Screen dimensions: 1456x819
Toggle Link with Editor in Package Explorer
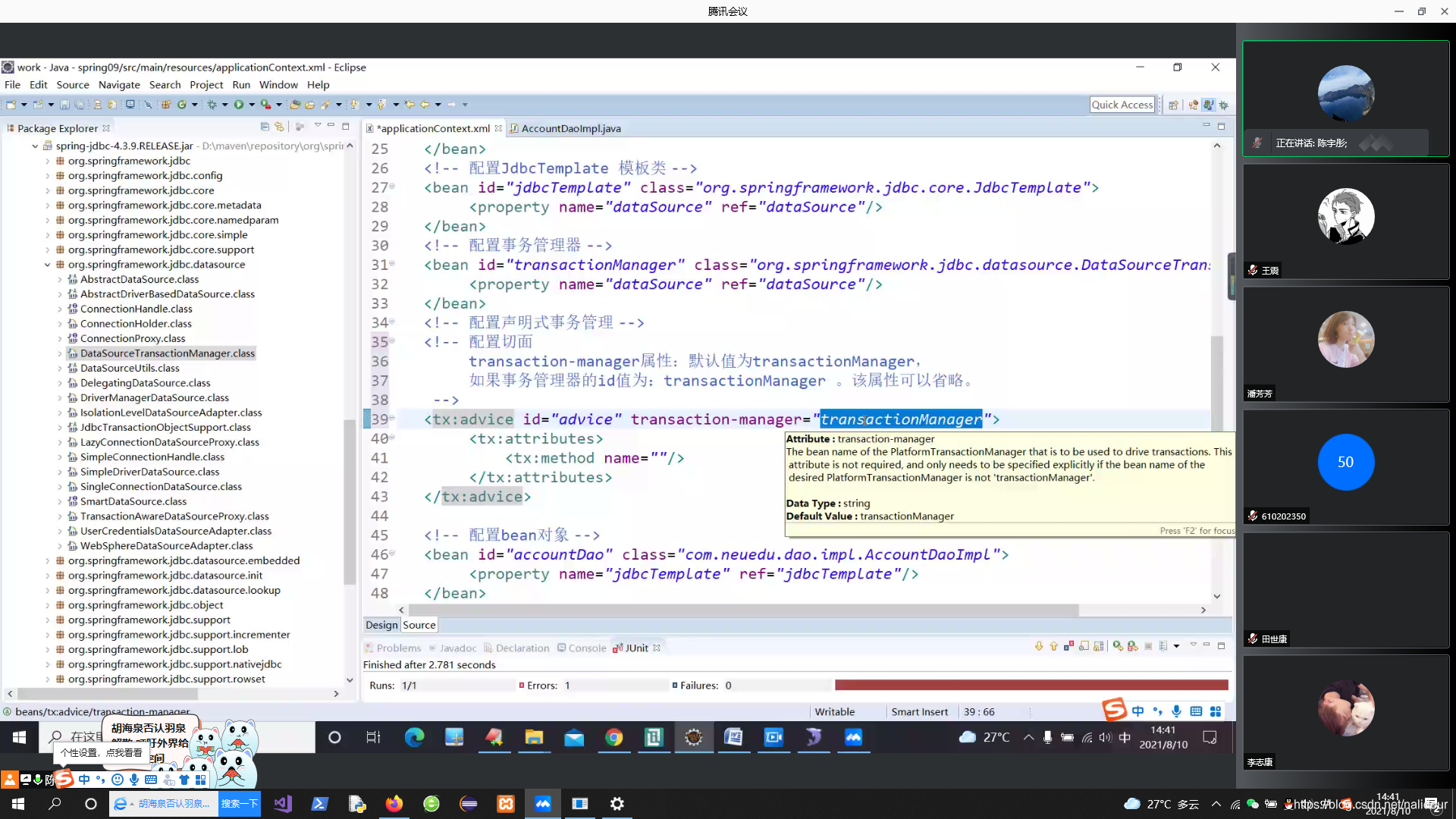pos(279,127)
